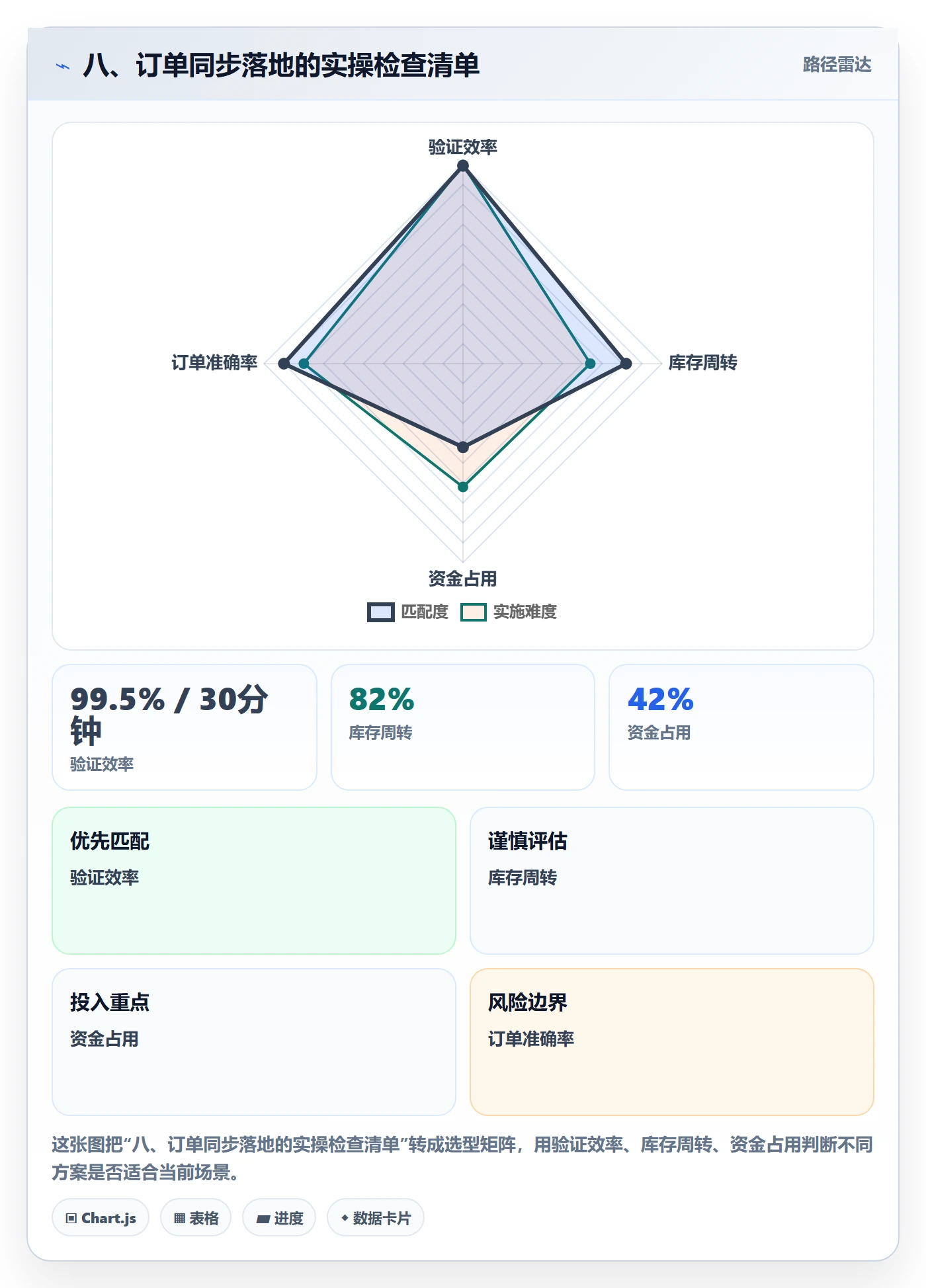Select the 实施难度 data point on 资金占用 axis
This screenshot has width=926, height=1288.
(463, 487)
